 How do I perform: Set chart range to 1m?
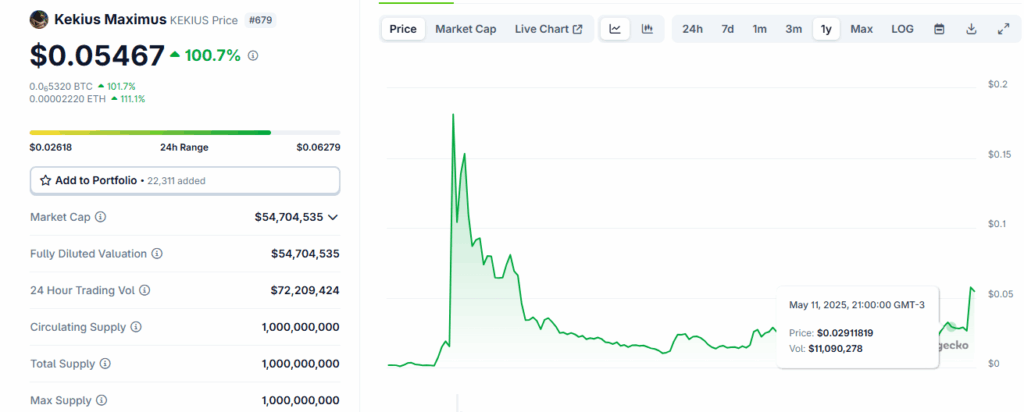(760, 29)
